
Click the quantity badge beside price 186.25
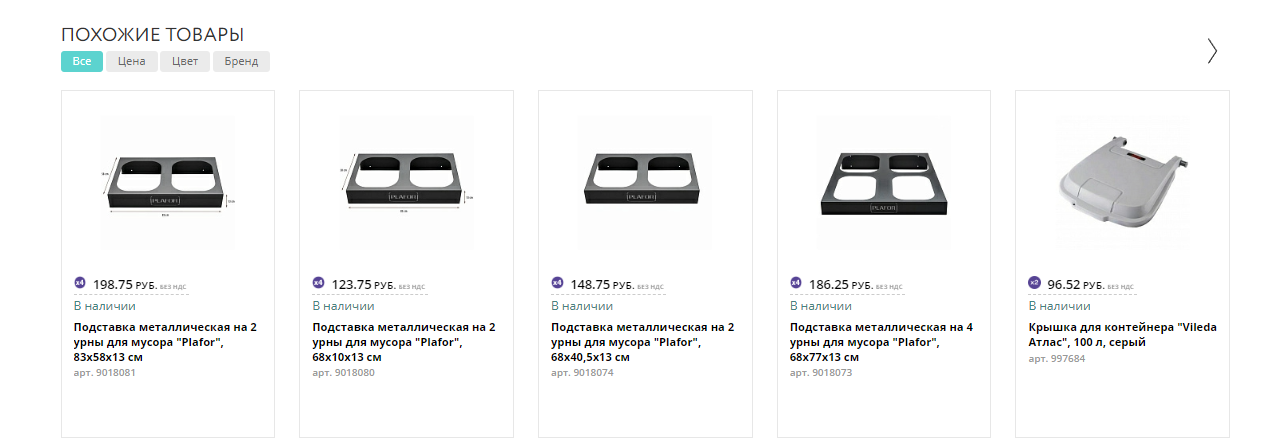click(796, 282)
